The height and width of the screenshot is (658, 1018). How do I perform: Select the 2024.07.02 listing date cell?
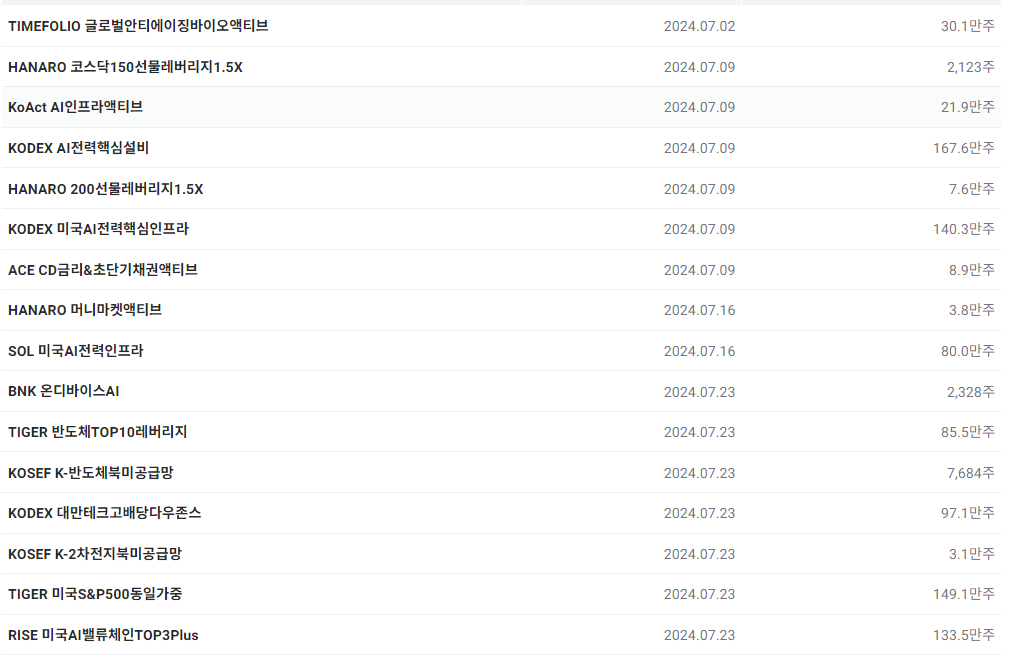[699, 26]
